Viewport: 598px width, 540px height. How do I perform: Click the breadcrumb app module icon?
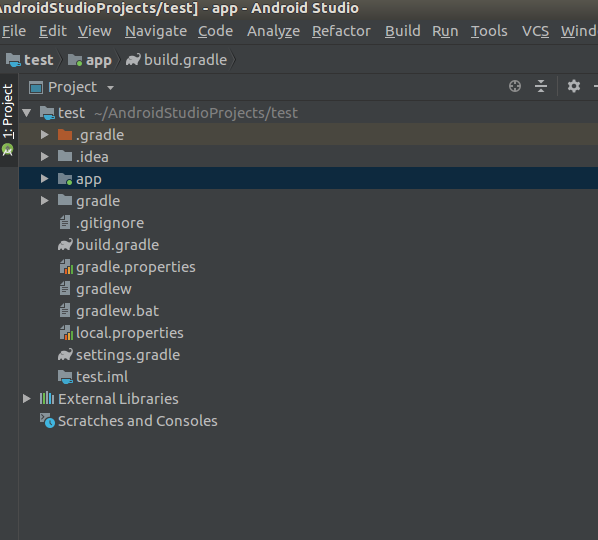(x=75, y=60)
